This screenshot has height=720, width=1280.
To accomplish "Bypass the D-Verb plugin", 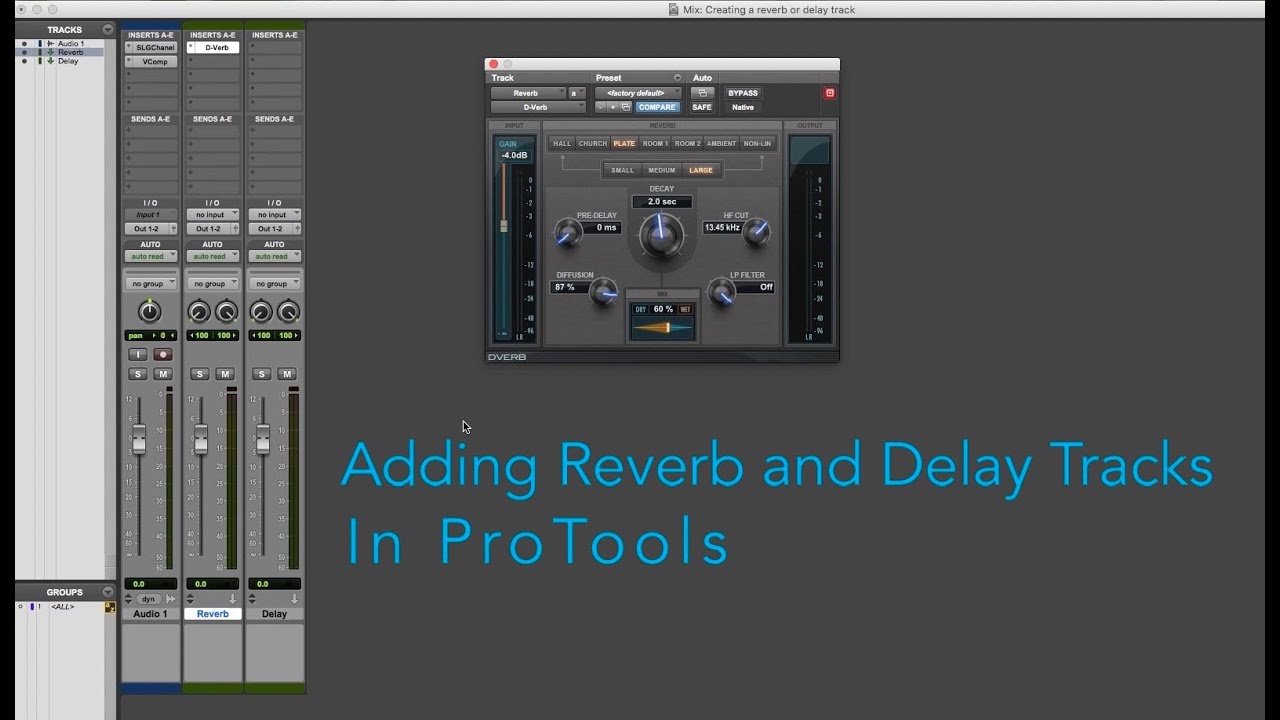I will tap(743, 93).
